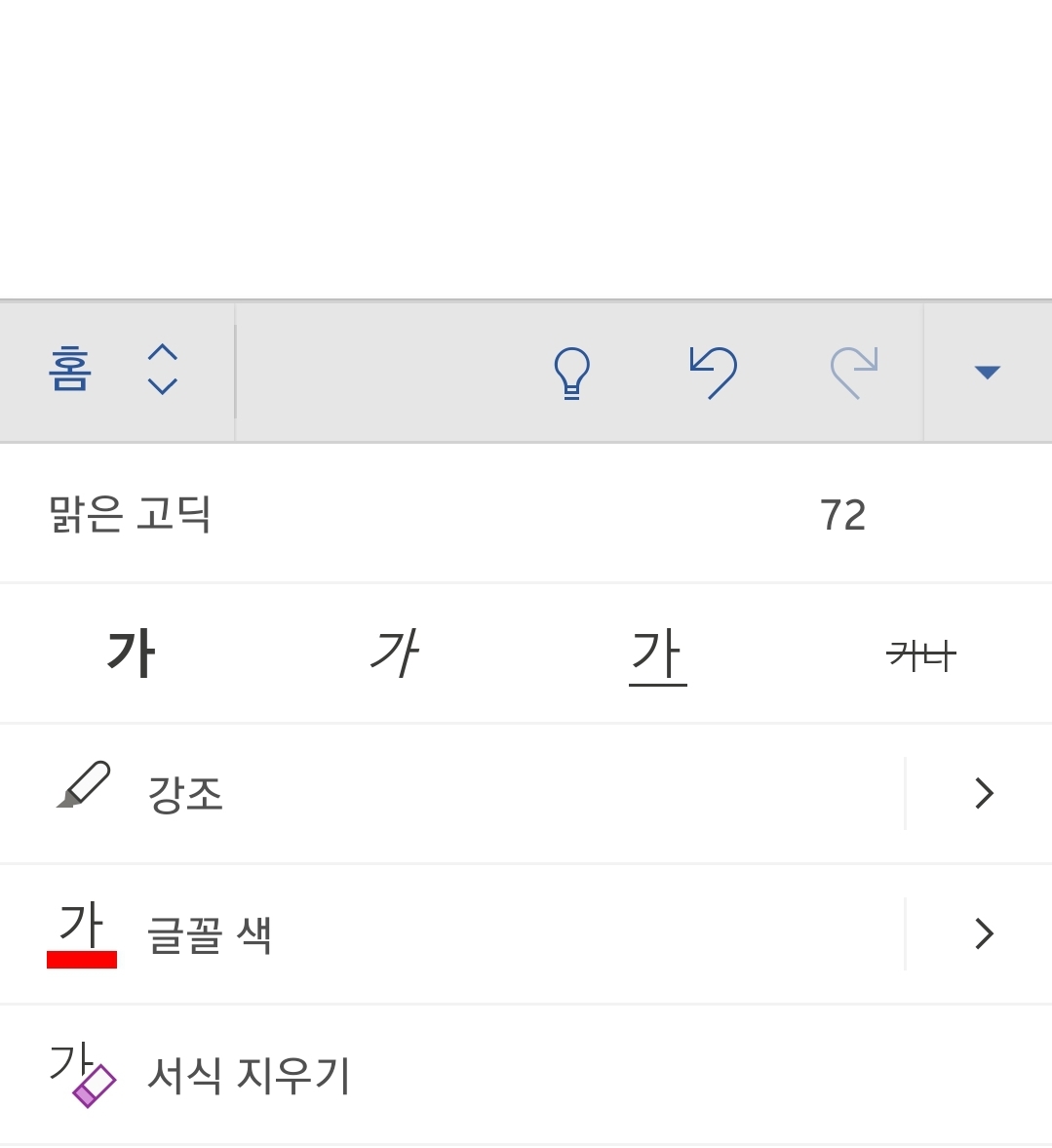Expand highlight color options chevron
This screenshot has height=1148, width=1052.
(x=984, y=793)
